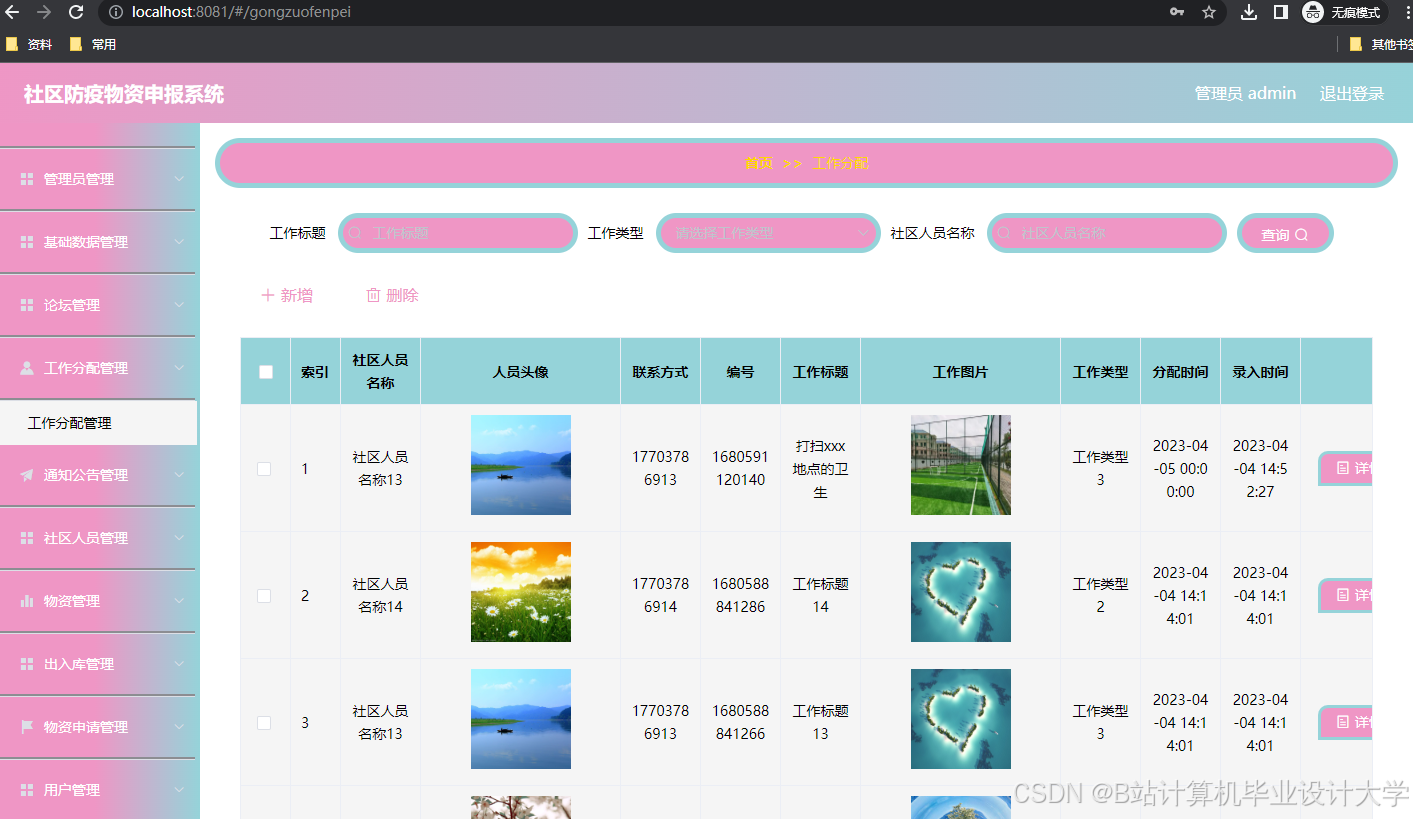
Task: Click the bar-chart icon beside 物资管理
Action: coord(27,601)
